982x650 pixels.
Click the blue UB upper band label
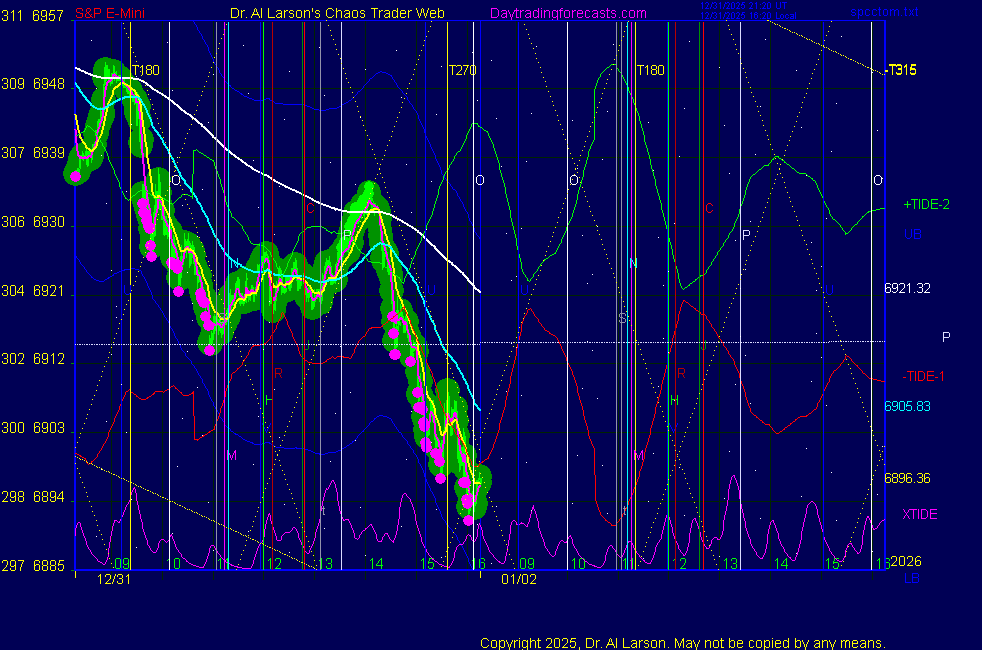tap(912, 234)
